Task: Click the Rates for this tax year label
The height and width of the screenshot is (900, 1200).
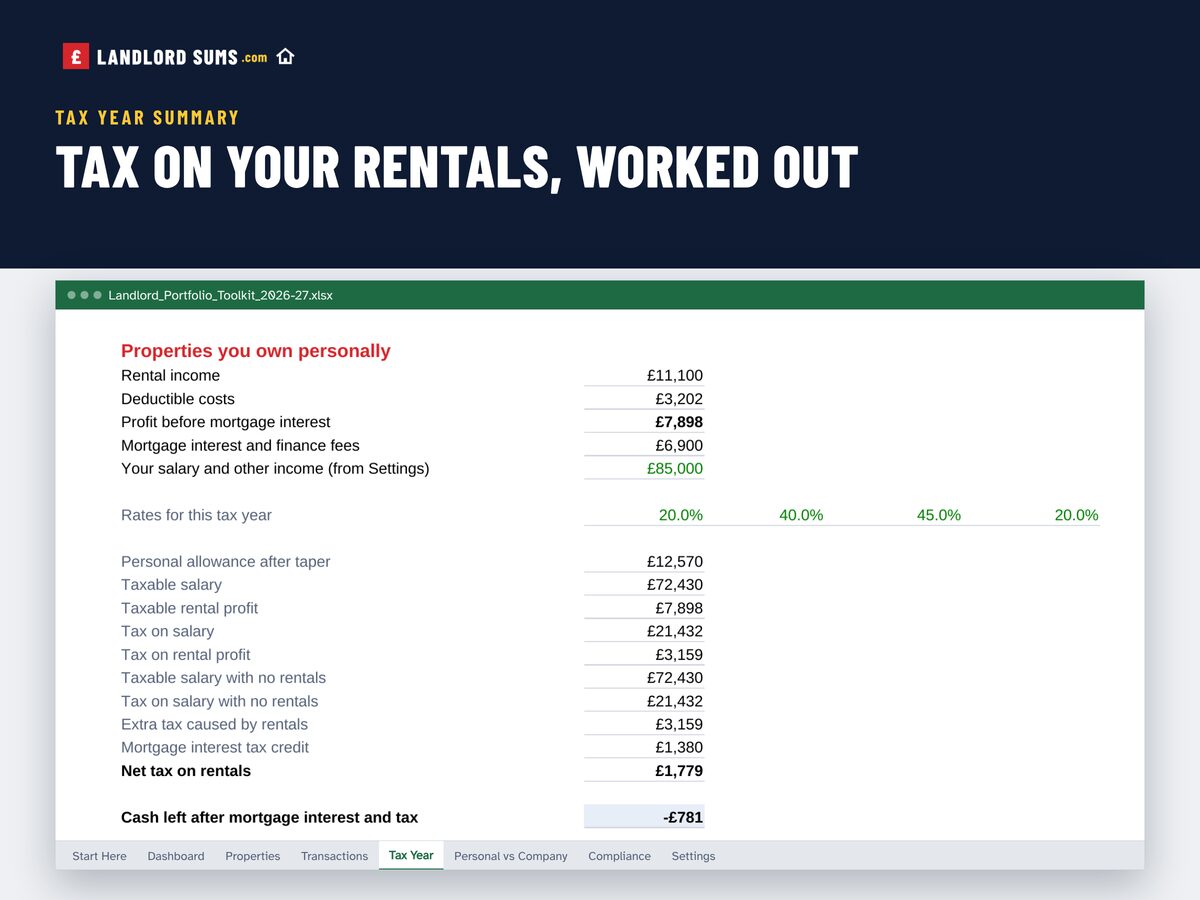Action: [196, 515]
